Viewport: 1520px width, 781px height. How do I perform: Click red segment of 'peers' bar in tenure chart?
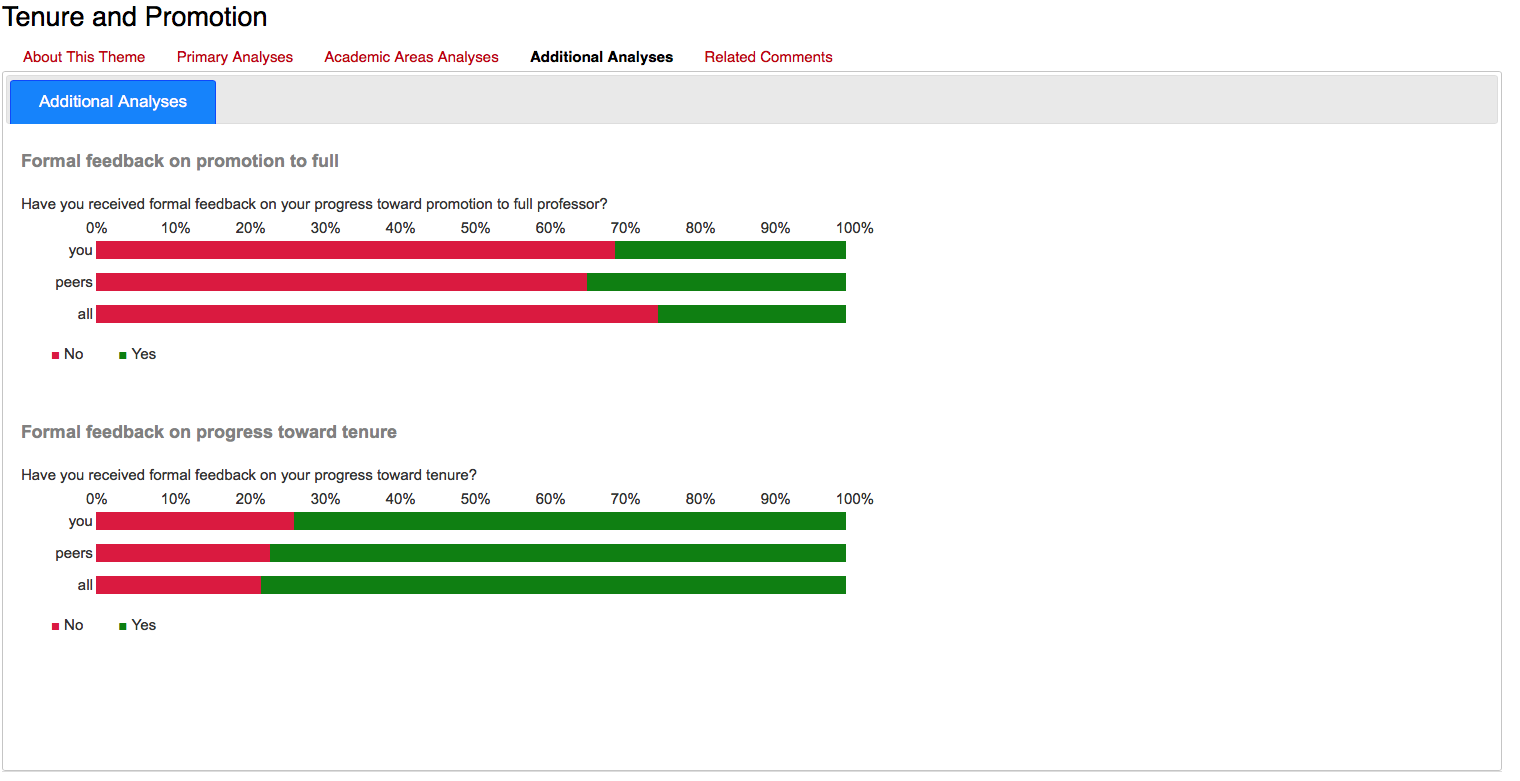click(x=182, y=553)
